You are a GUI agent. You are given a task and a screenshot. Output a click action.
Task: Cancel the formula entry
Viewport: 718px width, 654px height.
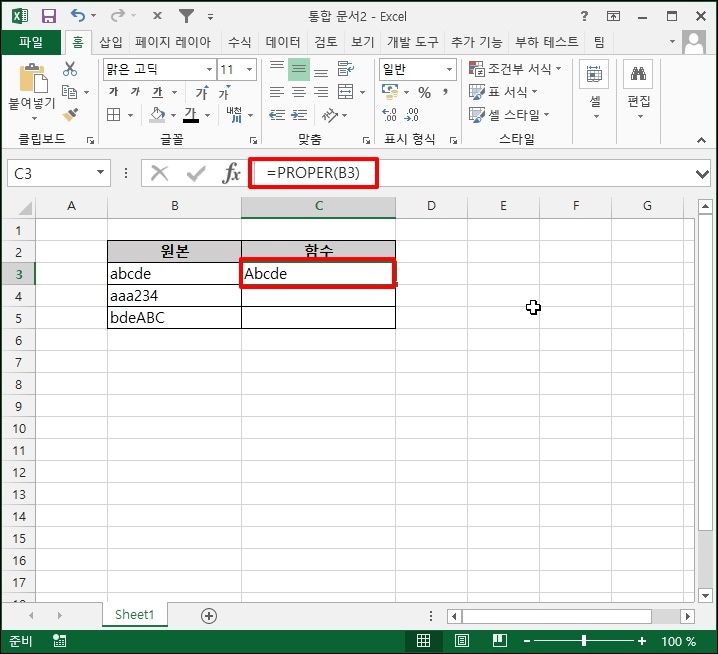(x=159, y=173)
